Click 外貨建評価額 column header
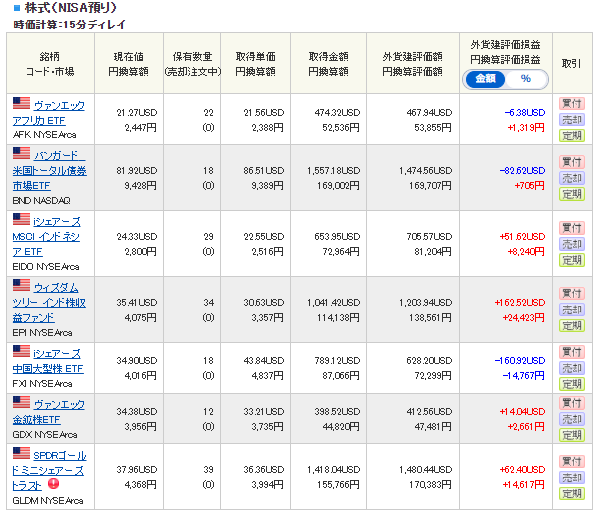Viewport: 595px width, 510px height. tap(412, 63)
